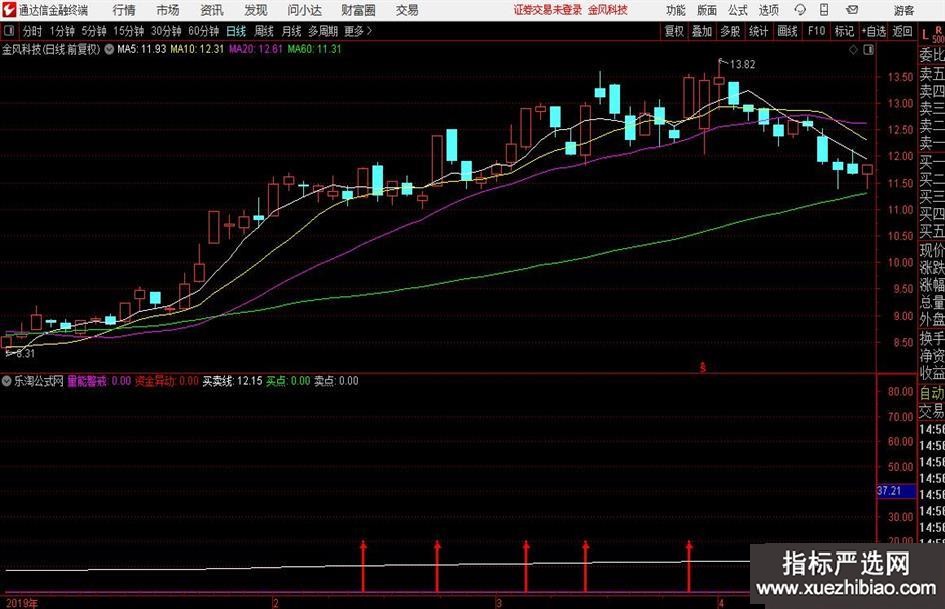
Task: Switch to the 15分钟 period tab
Action: coord(129,31)
